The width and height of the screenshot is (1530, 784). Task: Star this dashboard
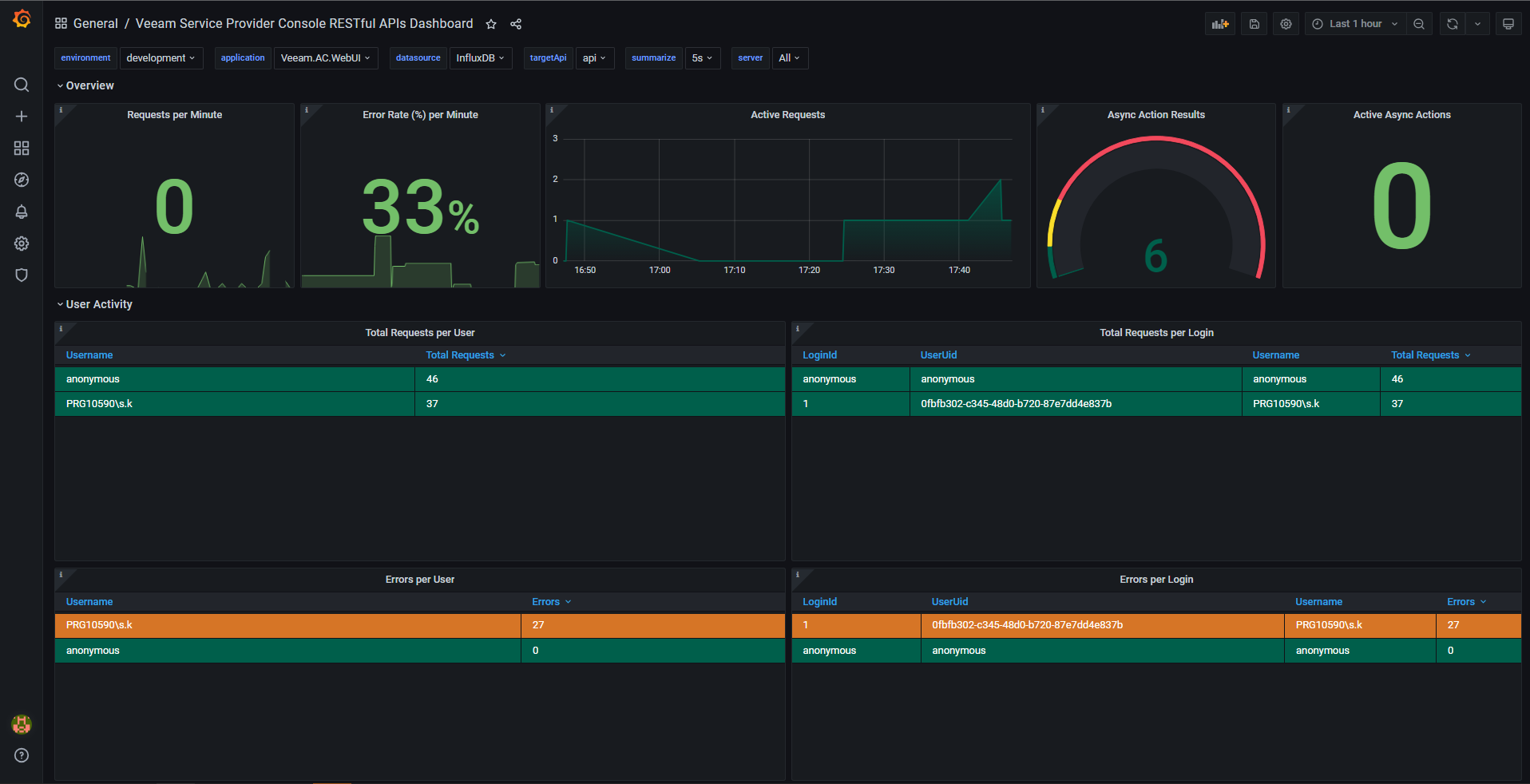click(491, 24)
